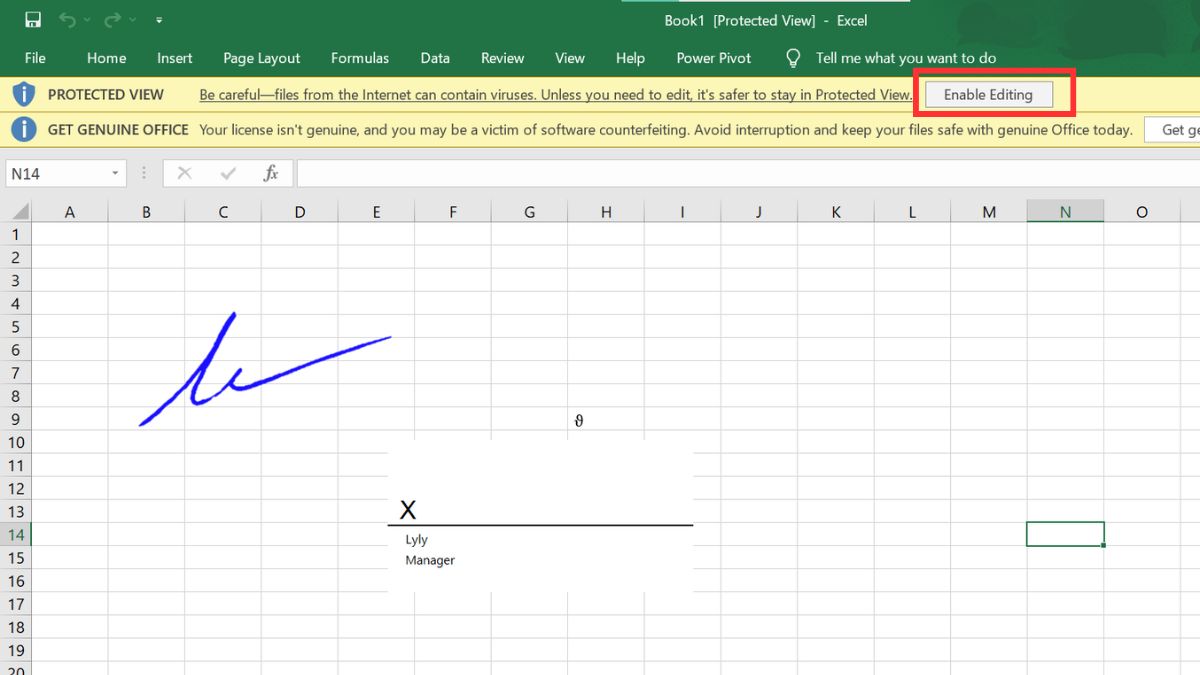Click the Enter checkmark in formula bar
The image size is (1200, 675).
tap(228, 174)
